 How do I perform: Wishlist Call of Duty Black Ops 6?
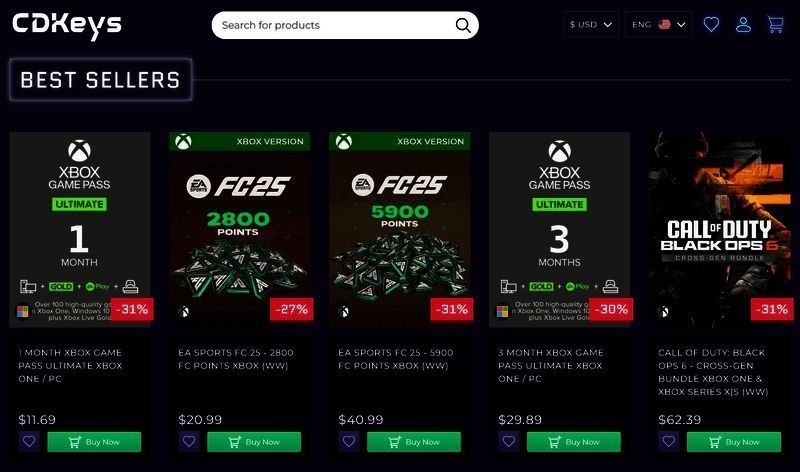(669, 441)
